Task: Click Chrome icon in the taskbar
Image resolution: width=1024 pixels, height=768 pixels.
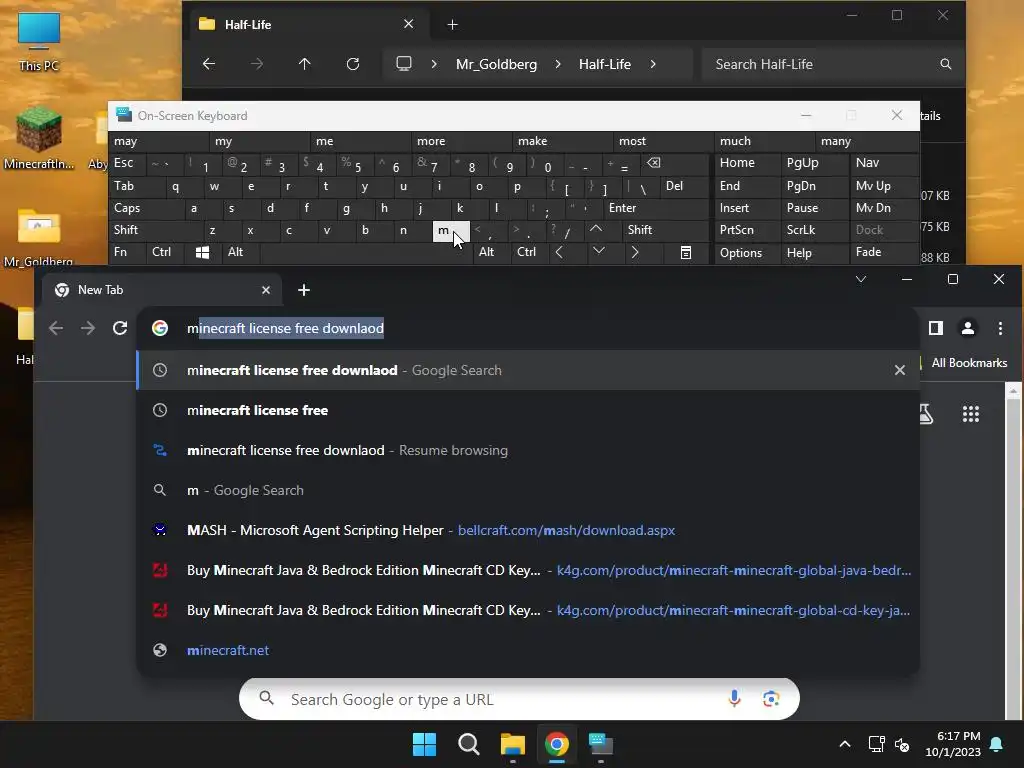Action: pyautogui.click(x=557, y=744)
